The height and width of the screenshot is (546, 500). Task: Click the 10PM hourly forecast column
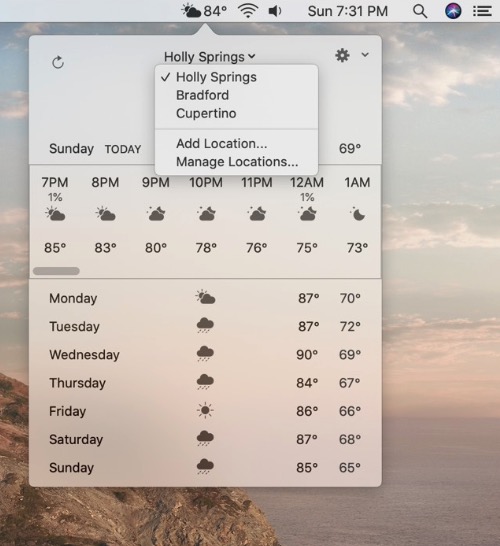[206, 215]
